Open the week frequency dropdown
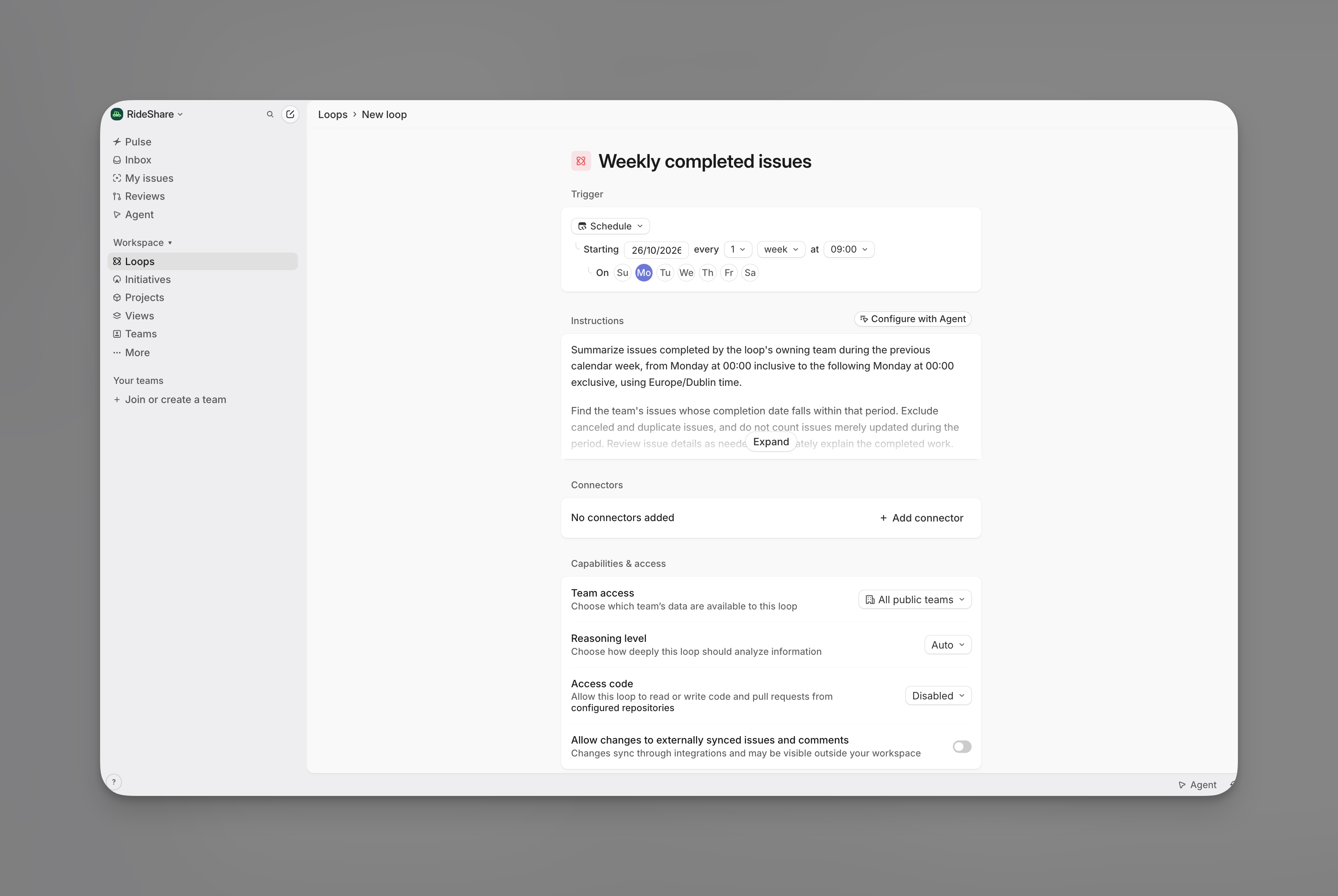The height and width of the screenshot is (896, 1338). point(781,250)
